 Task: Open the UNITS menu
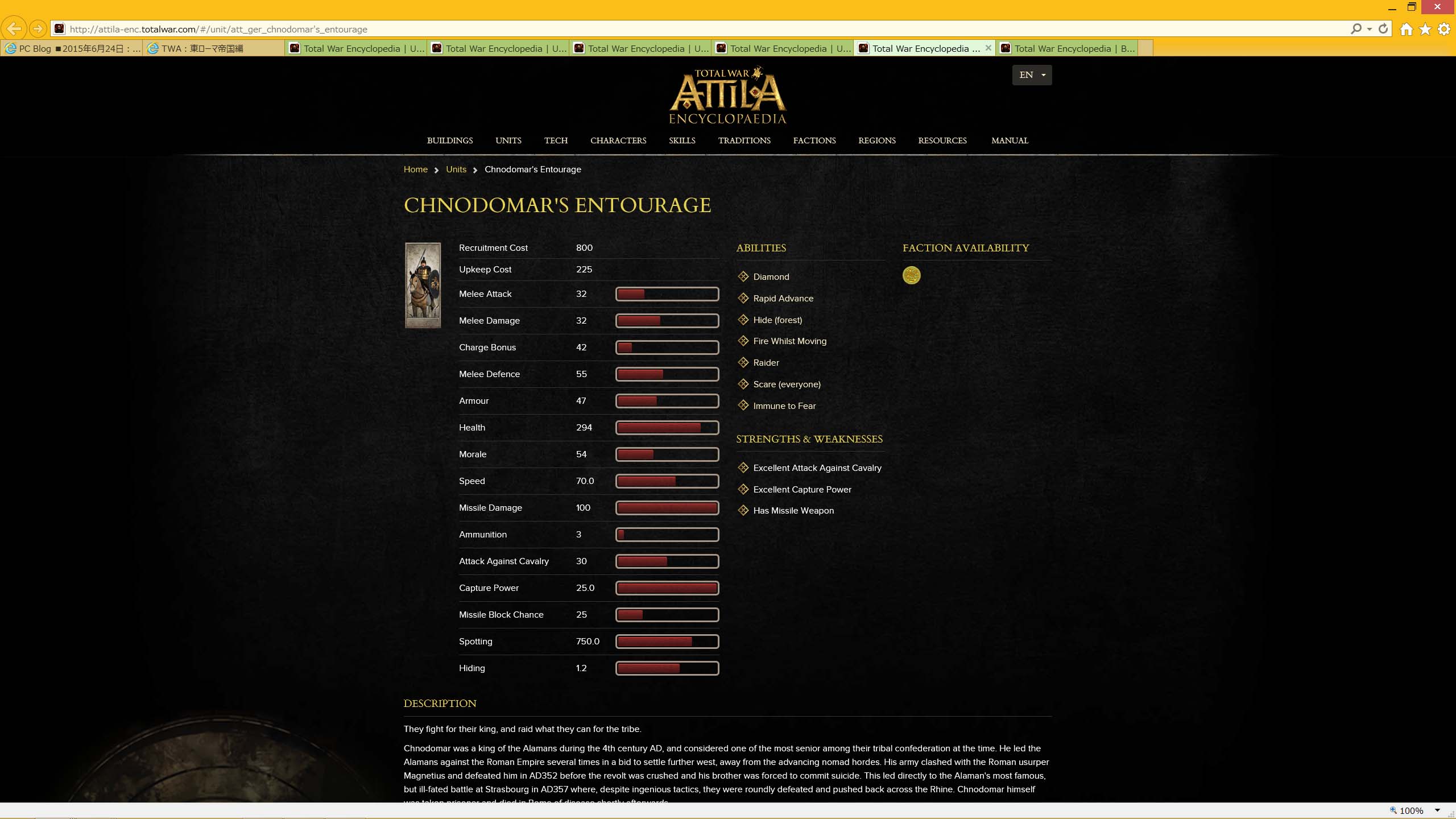pos(508,140)
